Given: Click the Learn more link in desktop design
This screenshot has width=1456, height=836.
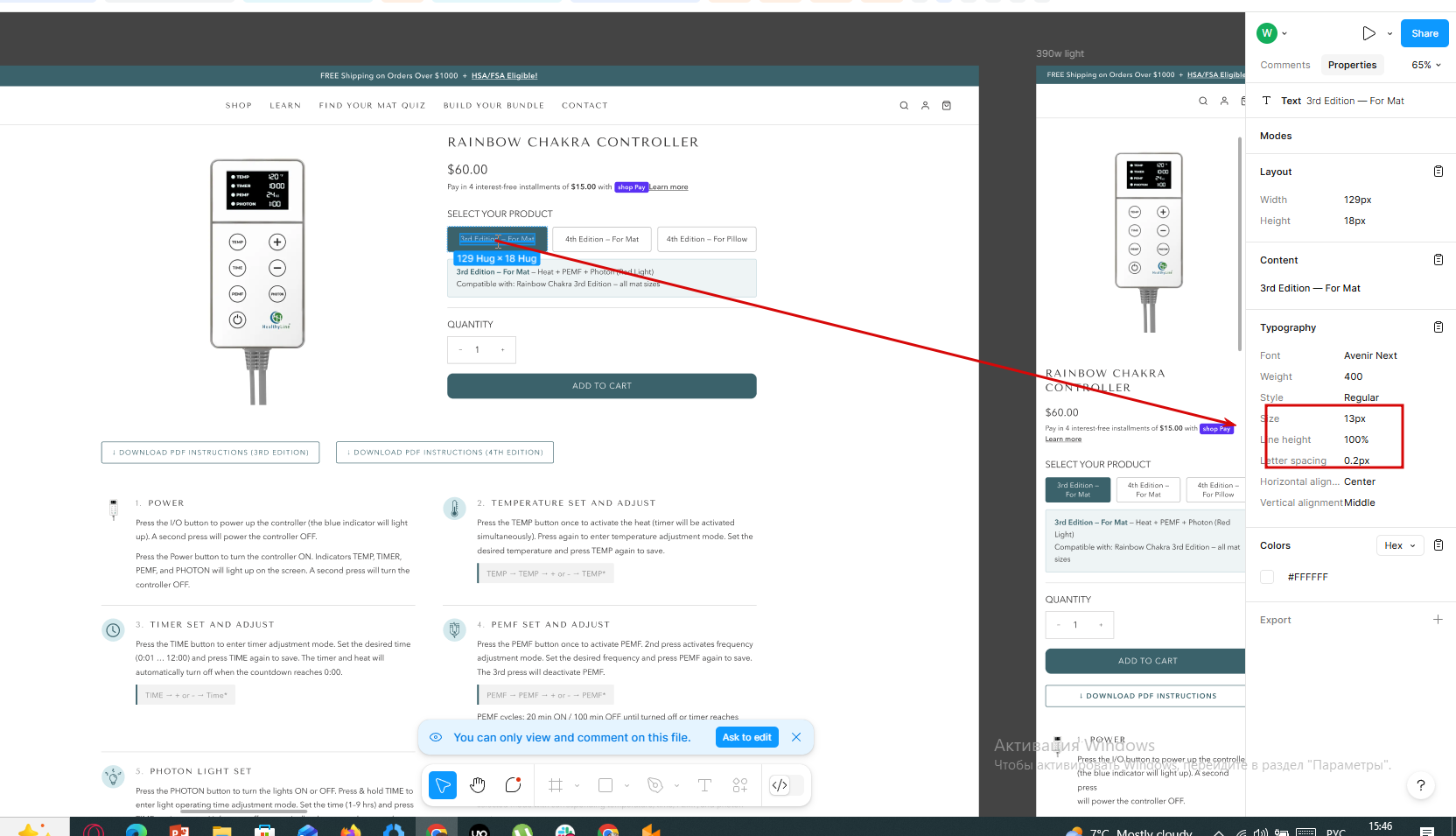Looking at the screenshot, I should (x=668, y=187).
